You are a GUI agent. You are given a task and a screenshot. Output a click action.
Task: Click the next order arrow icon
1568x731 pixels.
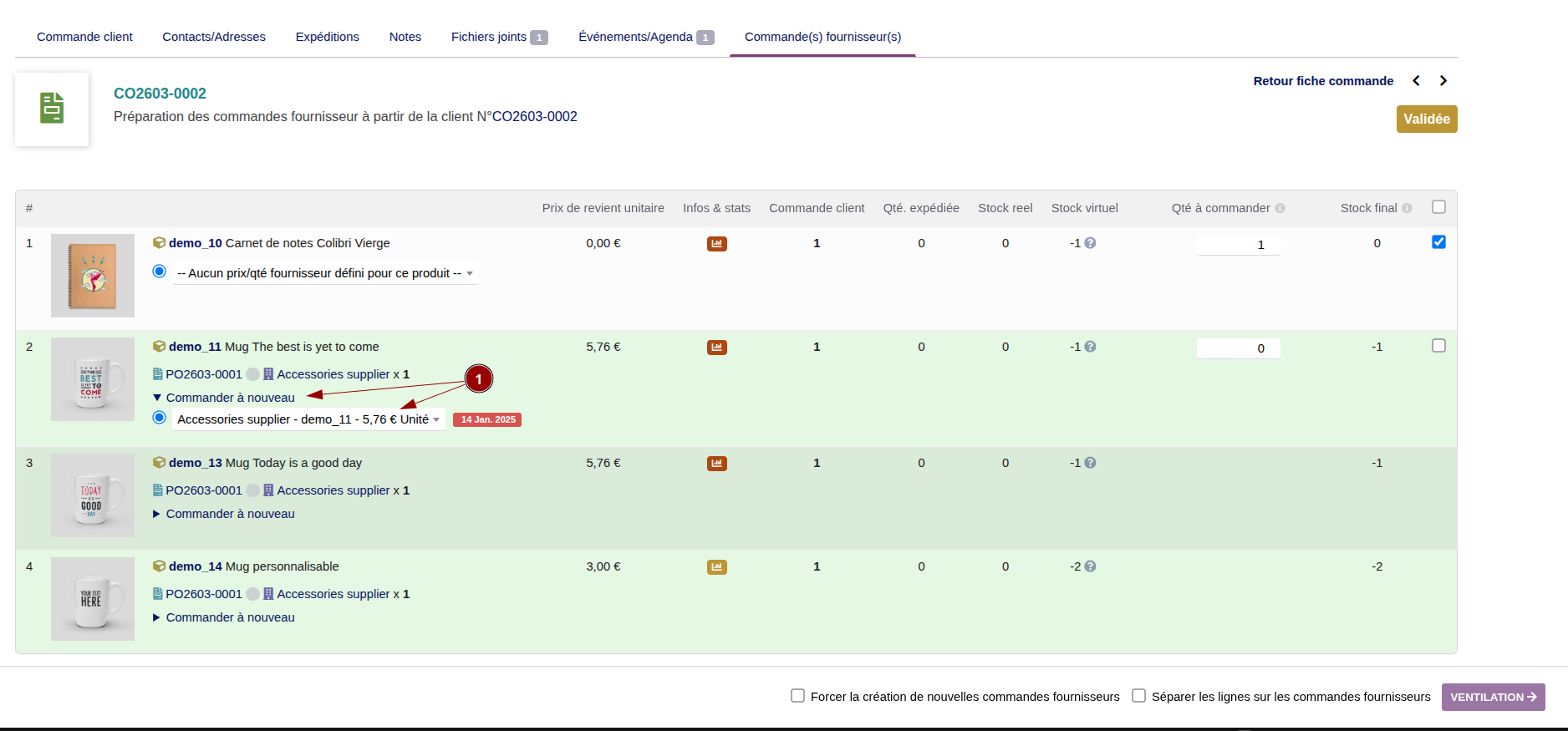1443,81
